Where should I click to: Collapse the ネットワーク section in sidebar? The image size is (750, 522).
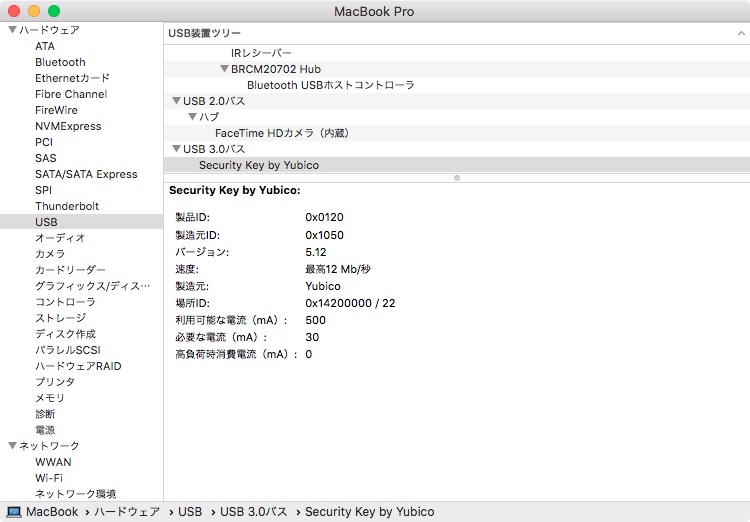tap(12, 446)
